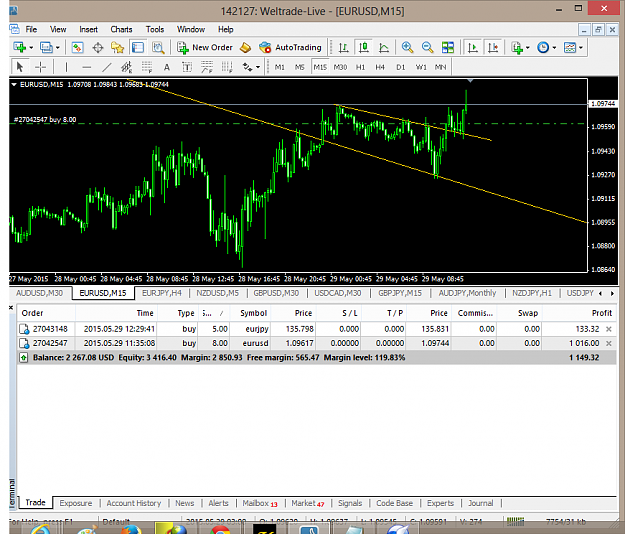Click the MetaTrader logo beside File menu

pos(14,29)
